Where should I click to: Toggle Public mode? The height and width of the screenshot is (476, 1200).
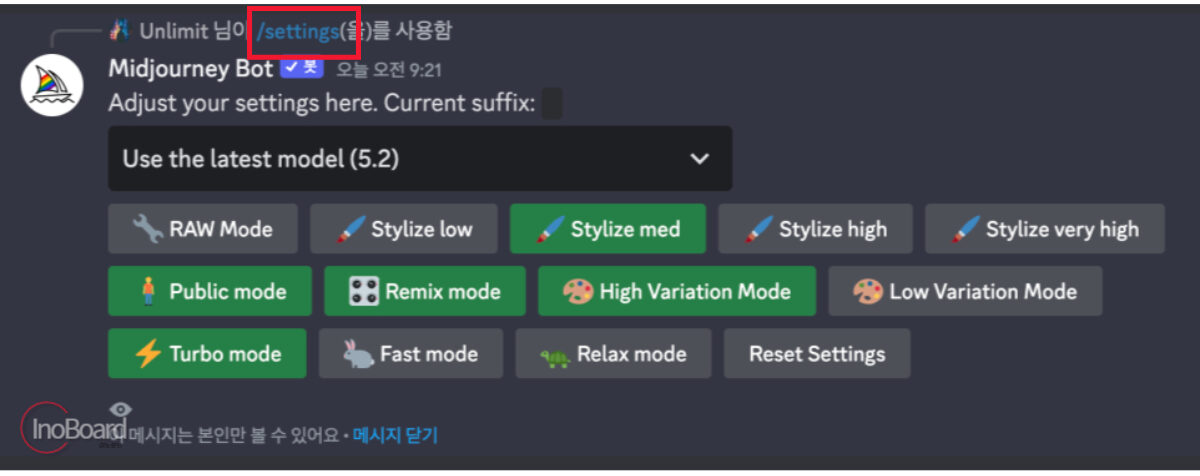210,292
